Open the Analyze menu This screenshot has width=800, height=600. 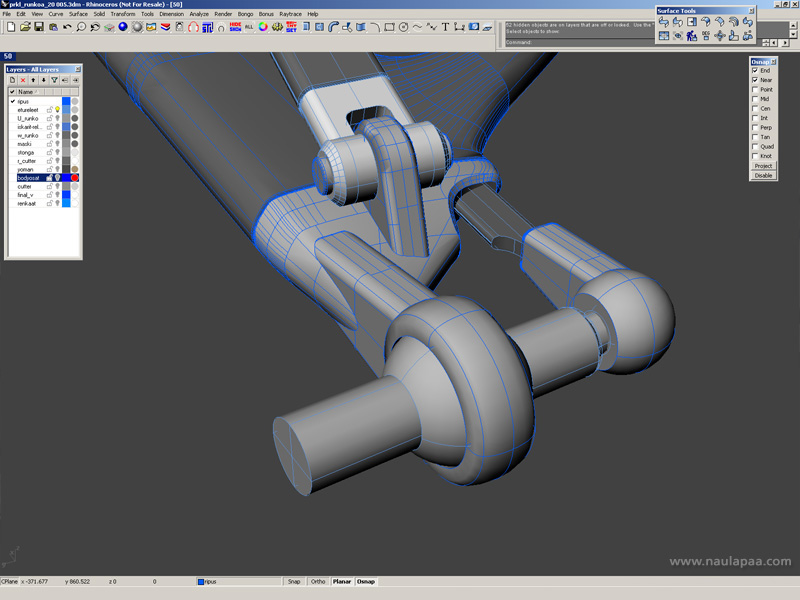pos(199,14)
